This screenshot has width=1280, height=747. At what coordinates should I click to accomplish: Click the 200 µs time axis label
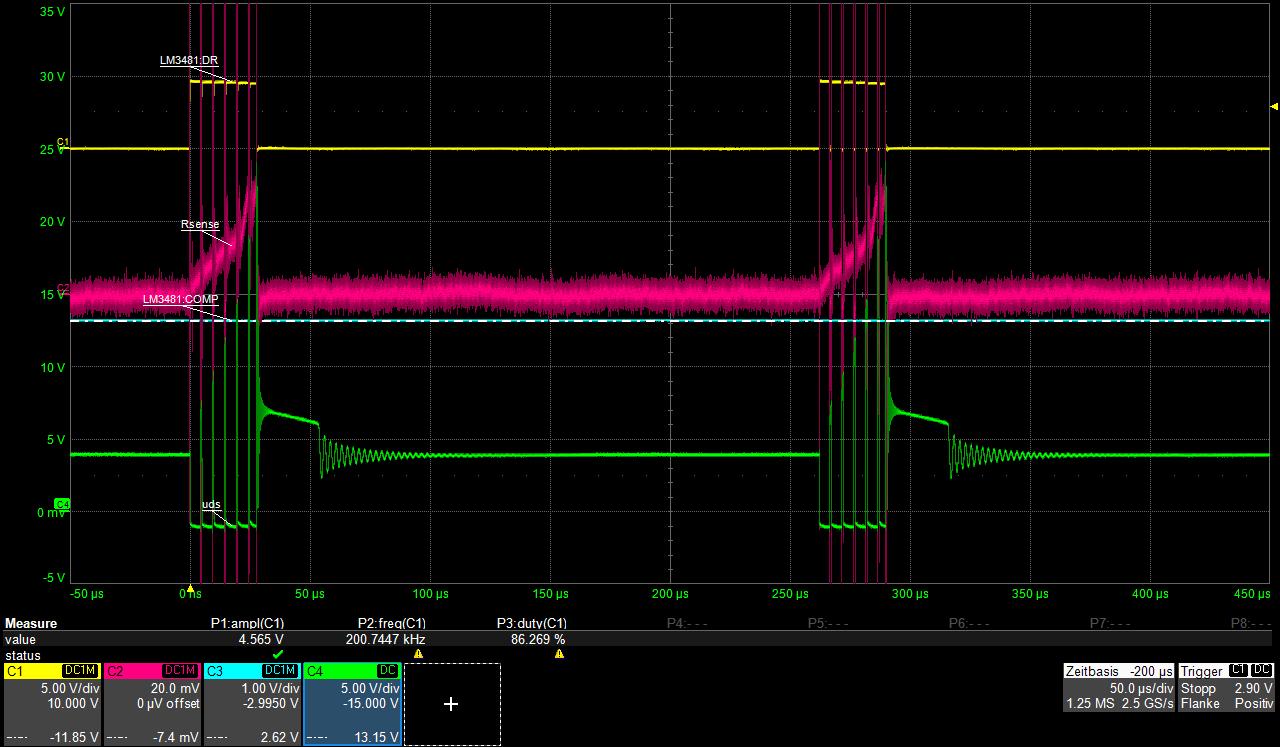669,594
